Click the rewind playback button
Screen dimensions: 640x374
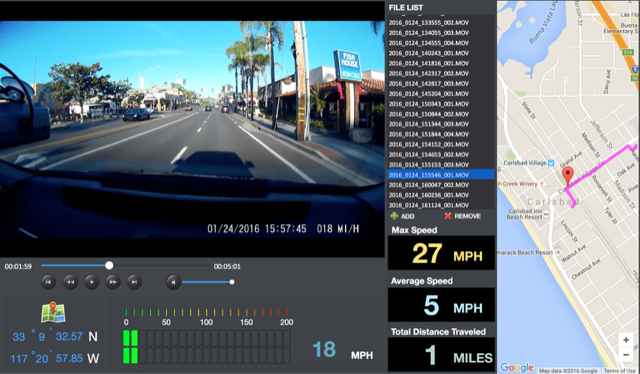coord(71,282)
